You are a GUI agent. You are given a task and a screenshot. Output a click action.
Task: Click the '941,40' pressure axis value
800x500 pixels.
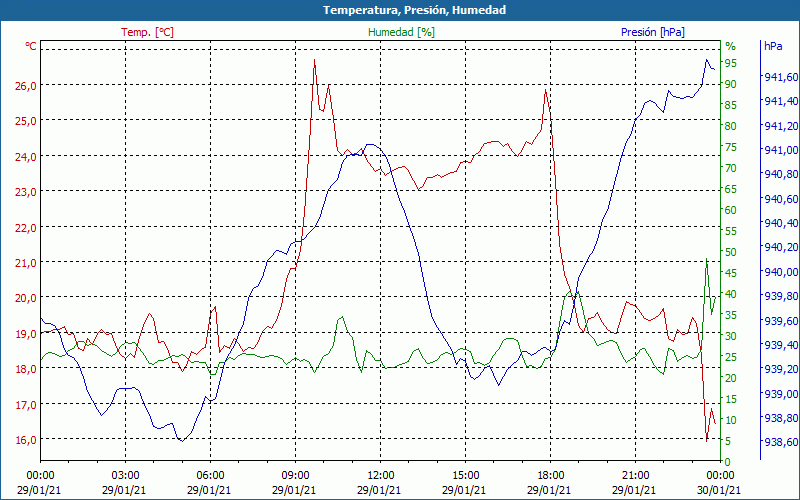[781, 101]
